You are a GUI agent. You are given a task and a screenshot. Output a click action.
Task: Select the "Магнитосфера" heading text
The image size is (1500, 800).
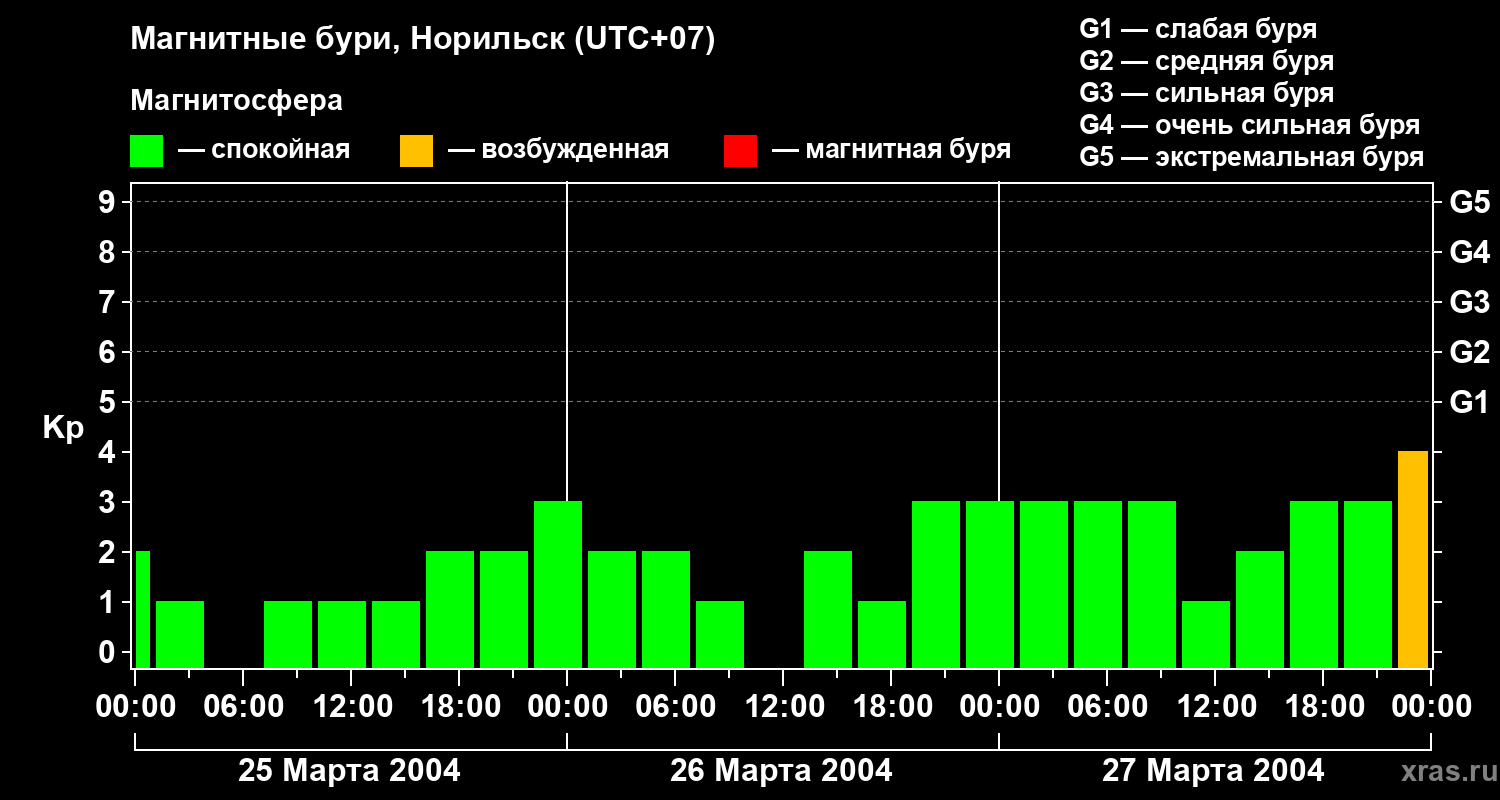click(236, 101)
